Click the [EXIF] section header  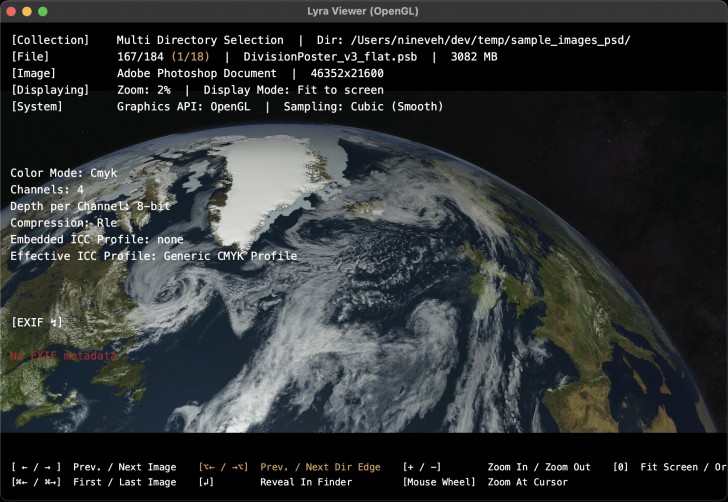pyautogui.click(x=37, y=323)
